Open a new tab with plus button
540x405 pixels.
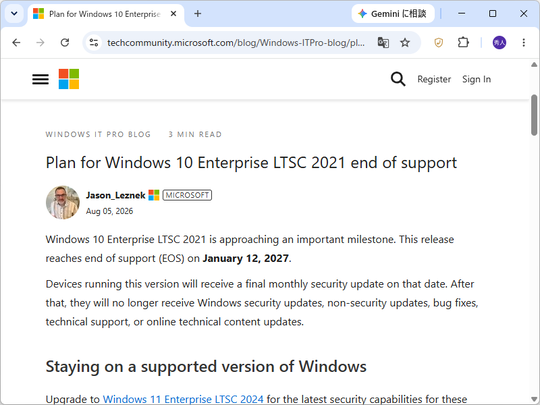point(198,14)
